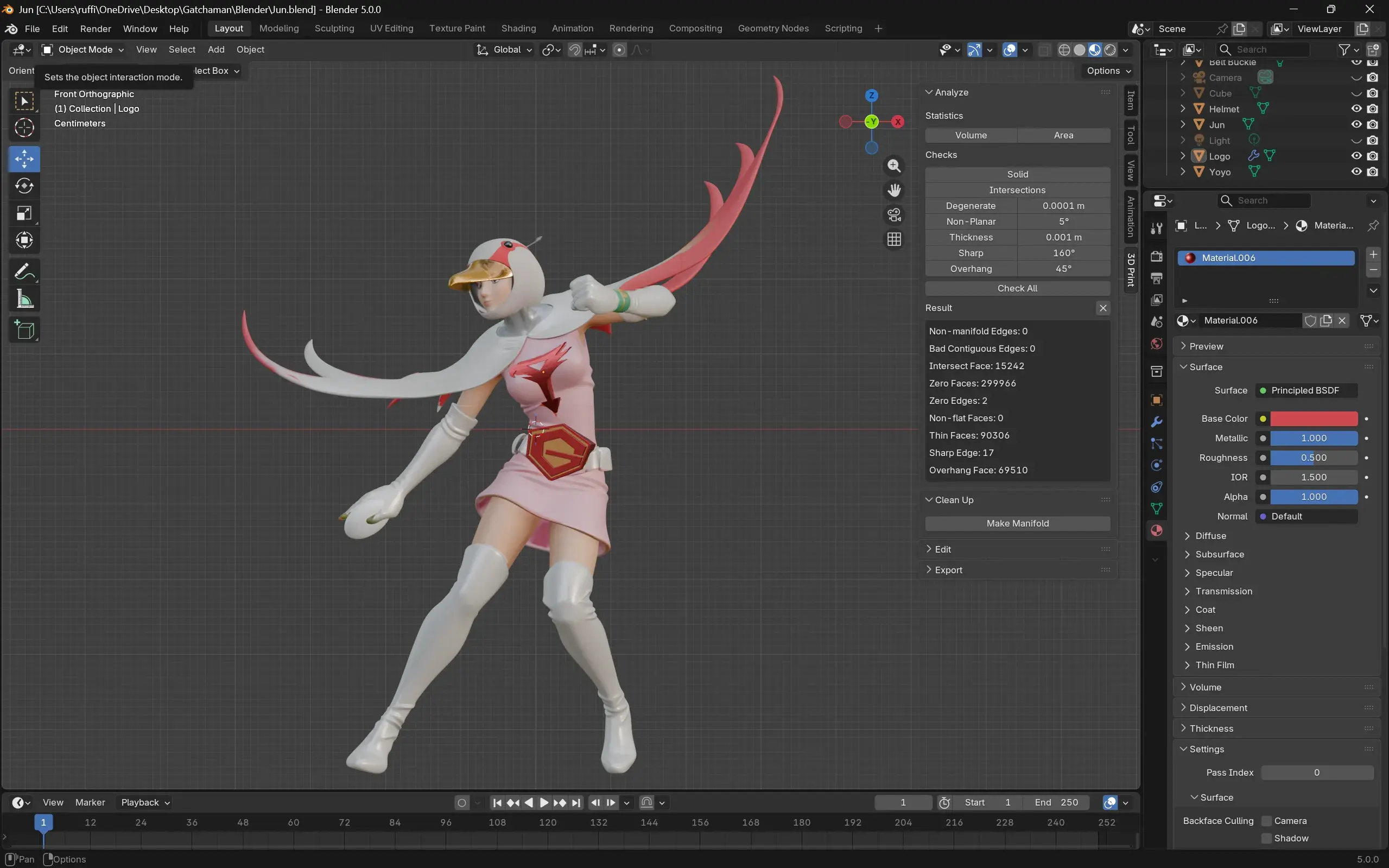Expand the Yoyo object in outliner

[1182, 172]
